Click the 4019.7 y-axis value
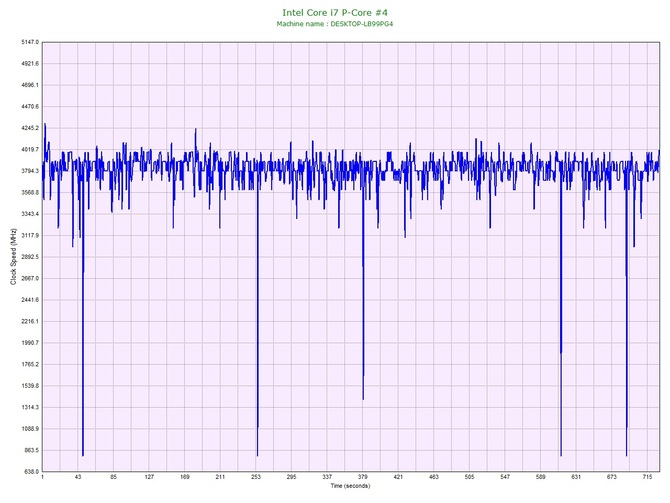The height and width of the screenshot is (503, 670). (x=30, y=150)
